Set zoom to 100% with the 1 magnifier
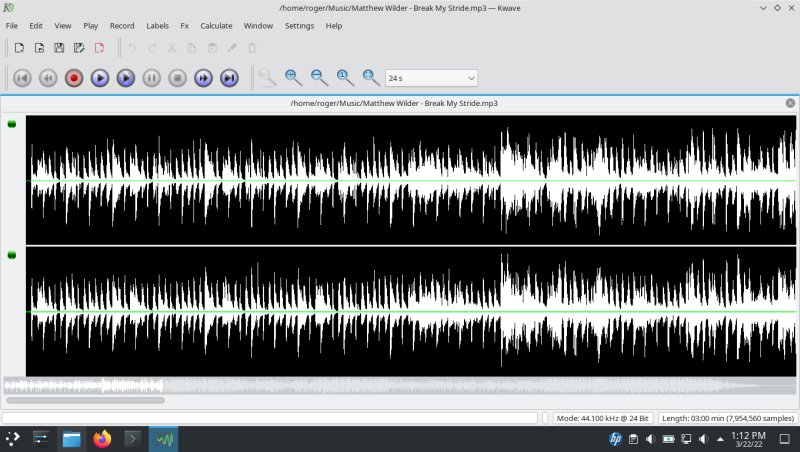 [345, 78]
